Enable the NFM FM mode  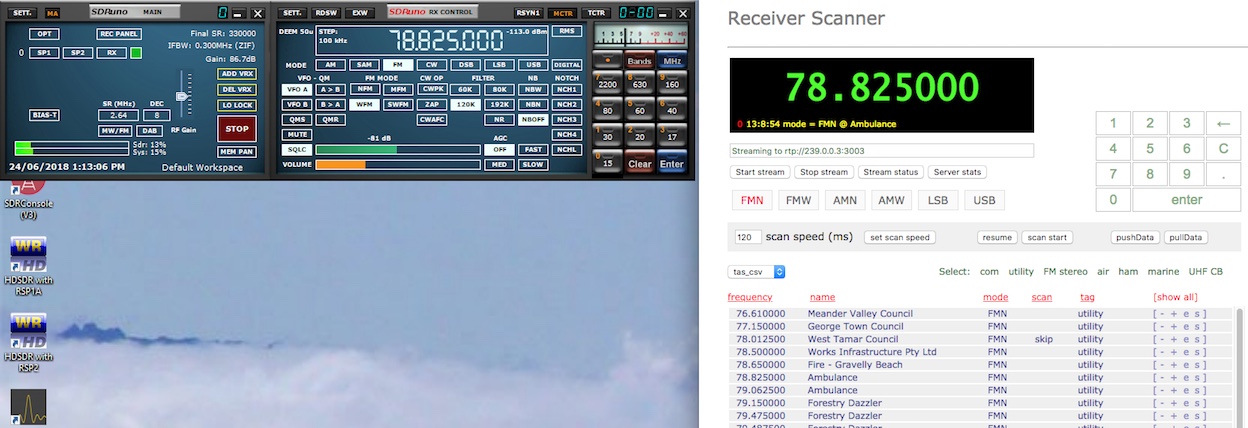[364, 89]
